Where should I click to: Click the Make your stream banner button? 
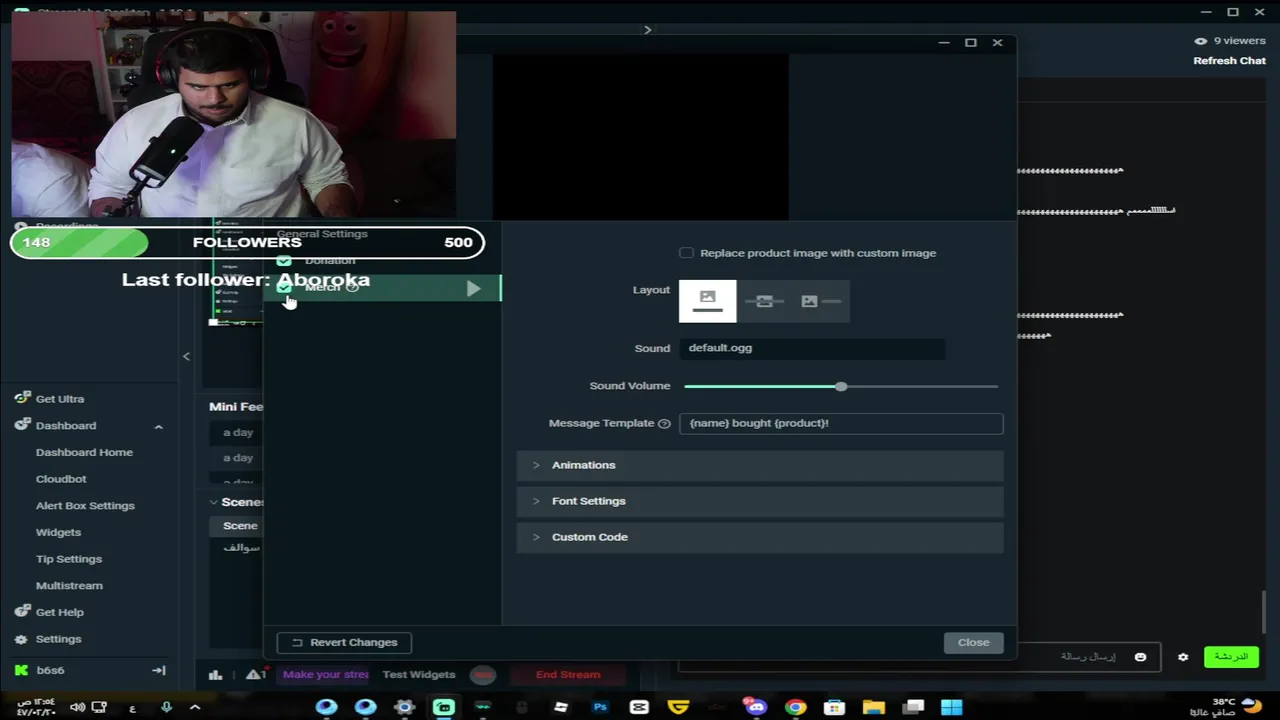326,674
